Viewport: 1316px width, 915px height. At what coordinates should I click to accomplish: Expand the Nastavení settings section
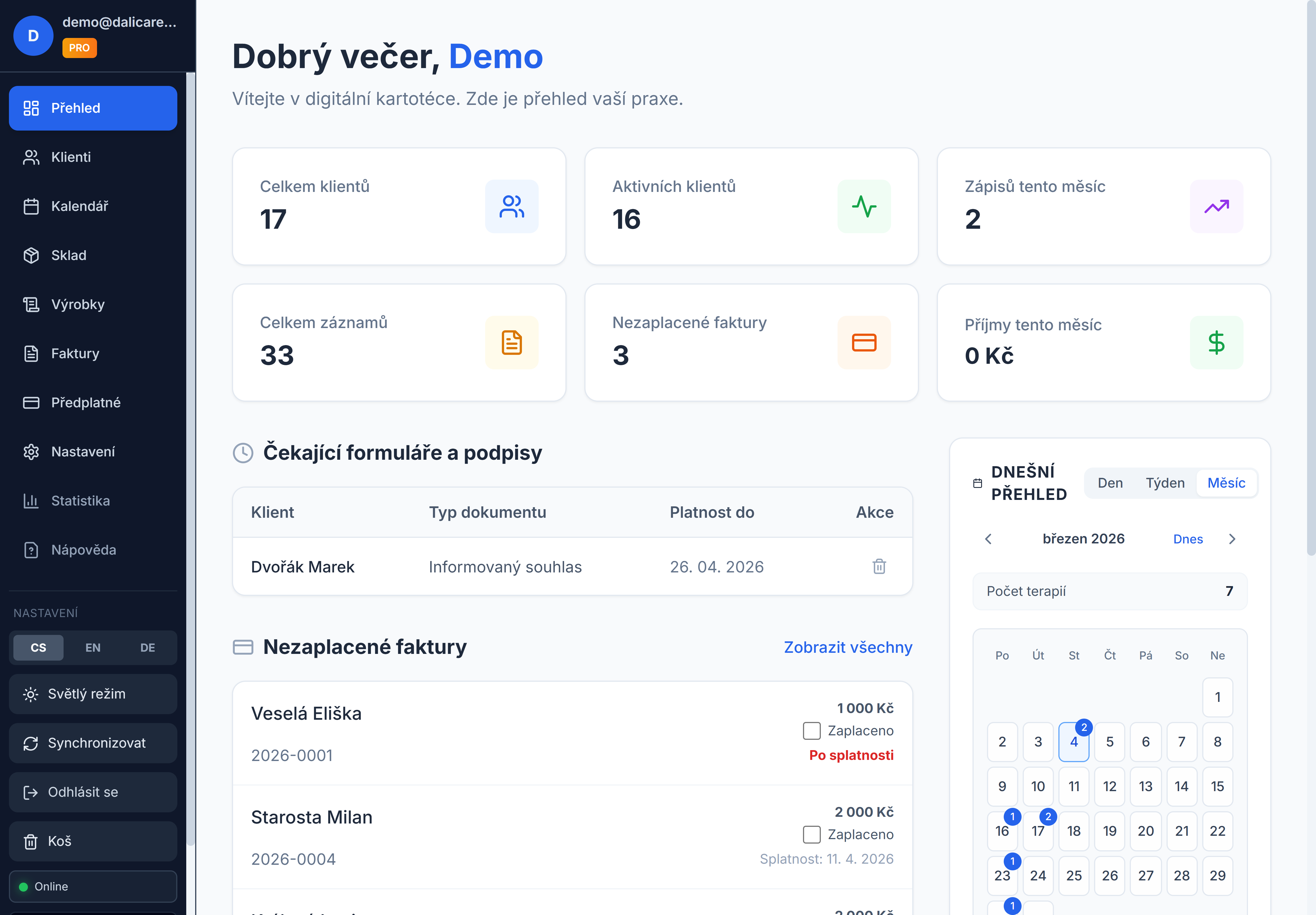click(x=83, y=451)
